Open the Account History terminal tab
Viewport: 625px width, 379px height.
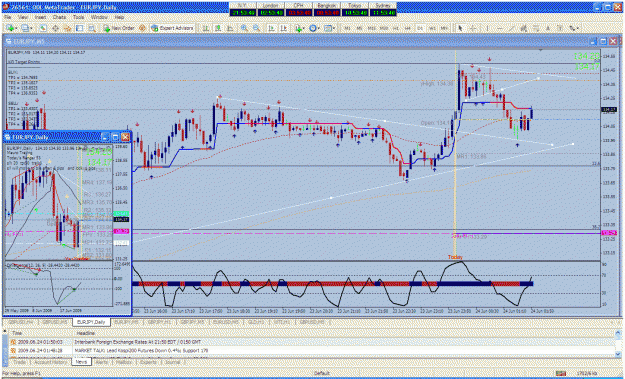click(x=50, y=362)
